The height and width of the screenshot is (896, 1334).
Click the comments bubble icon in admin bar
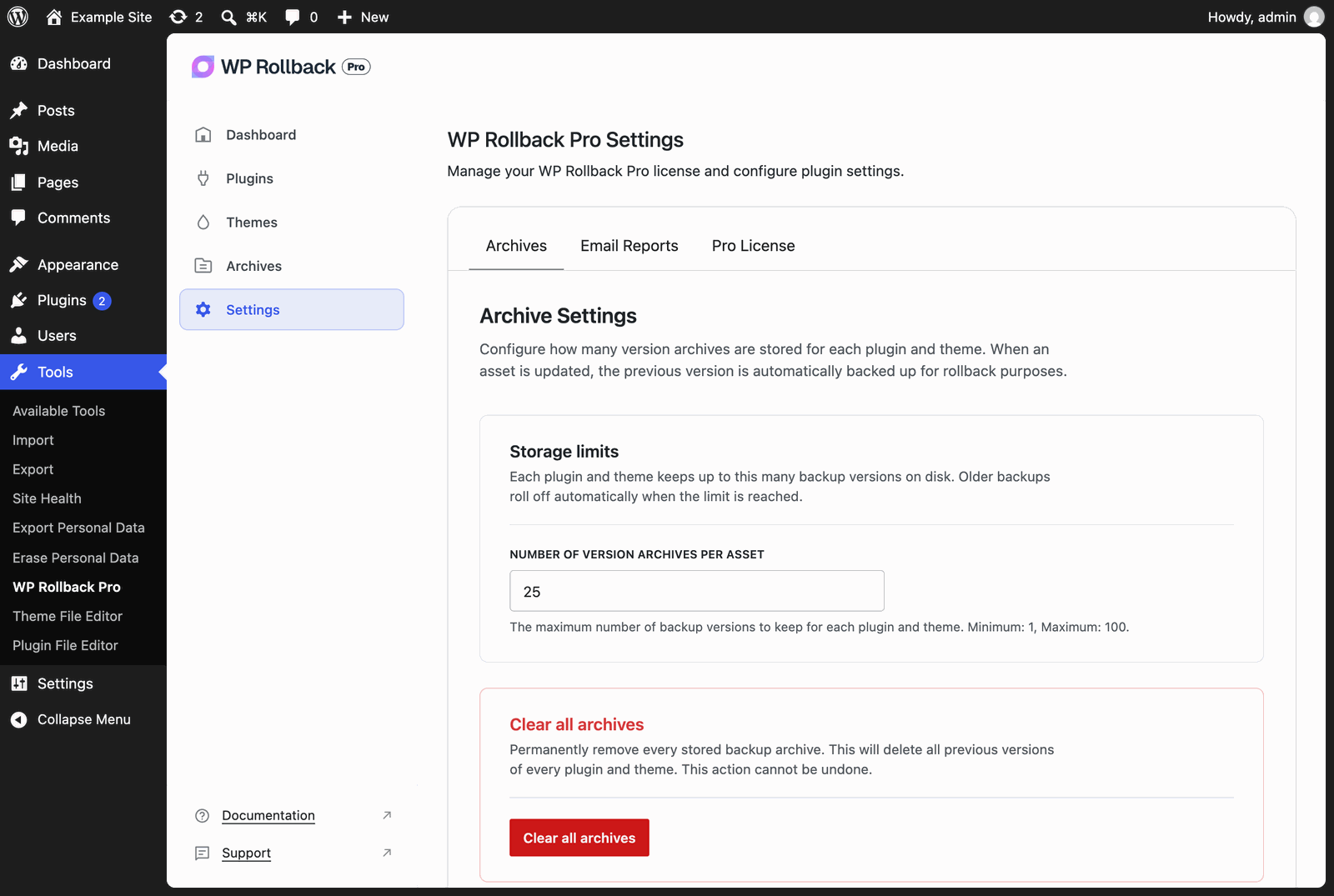point(292,17)
